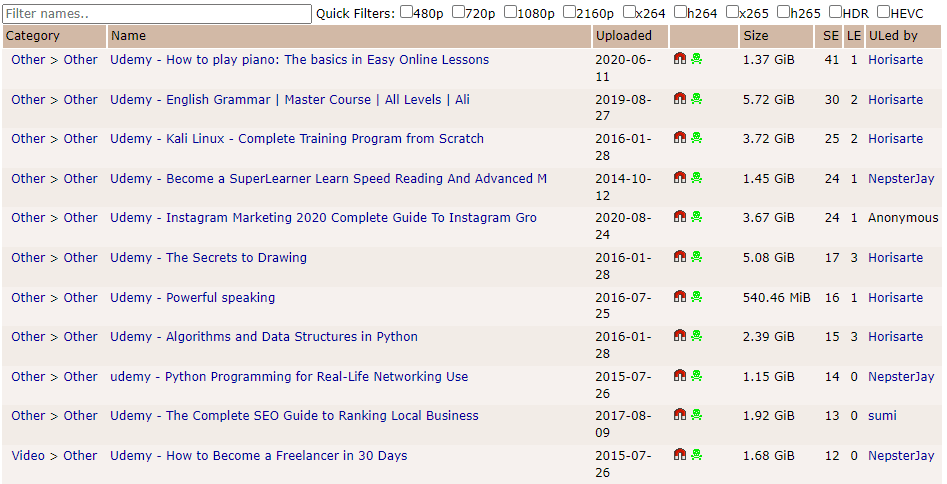Focus the Filter names input field

pos(157,13)
